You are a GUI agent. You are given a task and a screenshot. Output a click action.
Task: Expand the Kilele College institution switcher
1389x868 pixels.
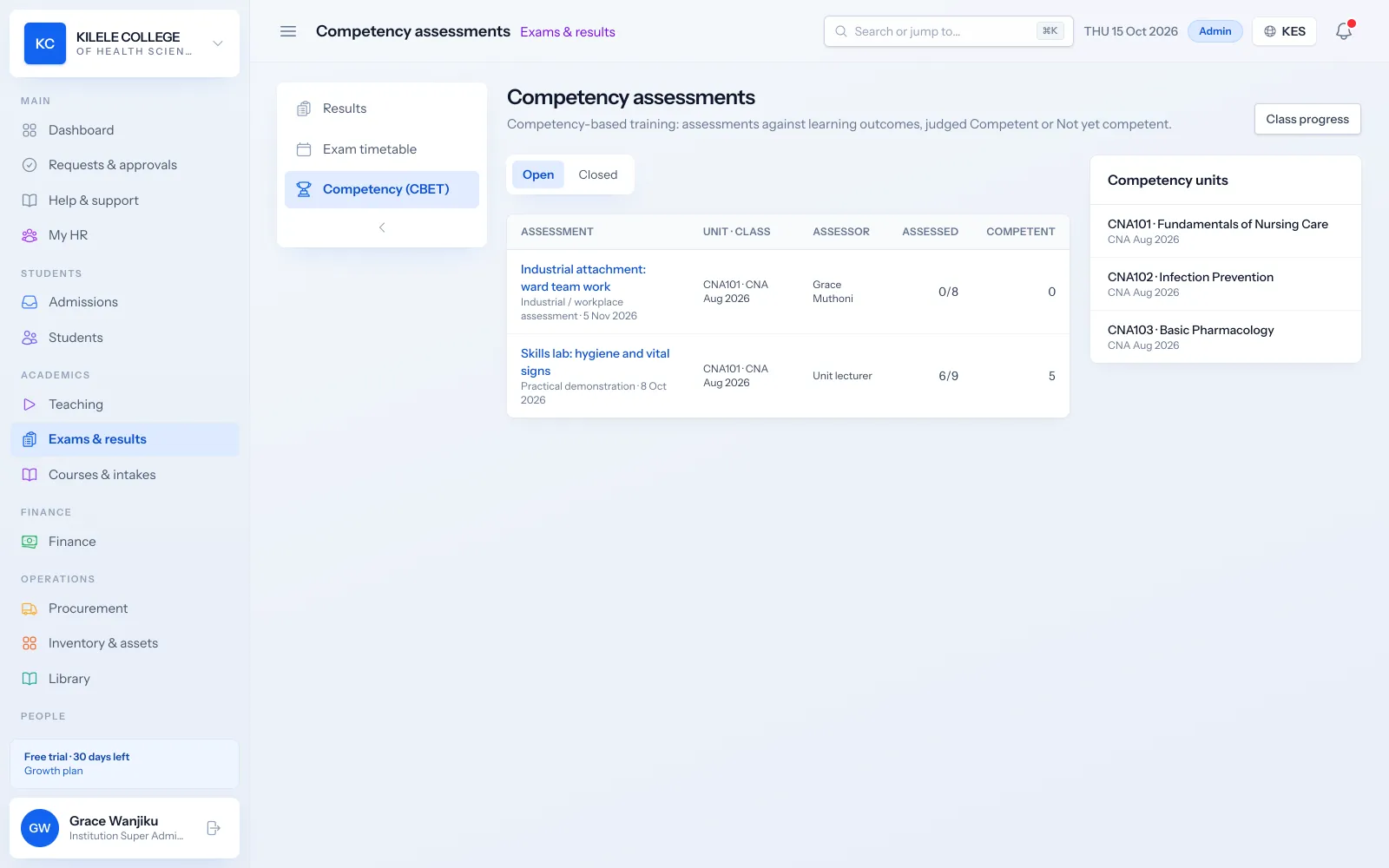pos(218,43)
